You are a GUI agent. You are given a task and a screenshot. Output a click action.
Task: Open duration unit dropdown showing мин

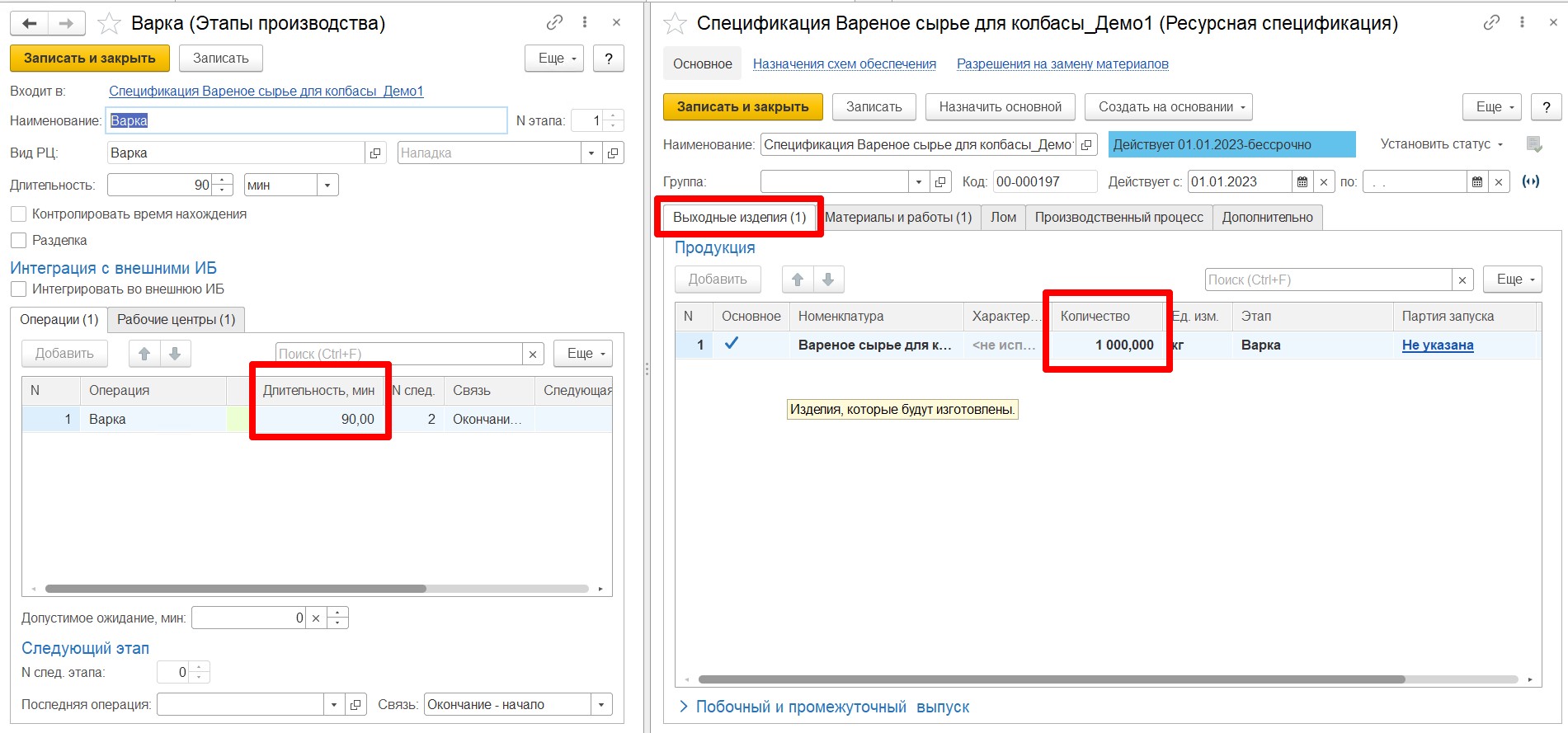tap(327, 186)
